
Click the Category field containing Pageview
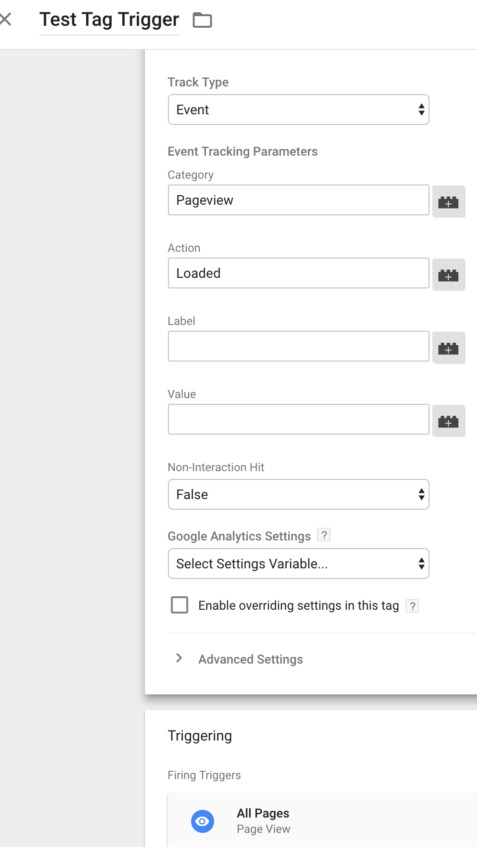click(x=299, y=200)
